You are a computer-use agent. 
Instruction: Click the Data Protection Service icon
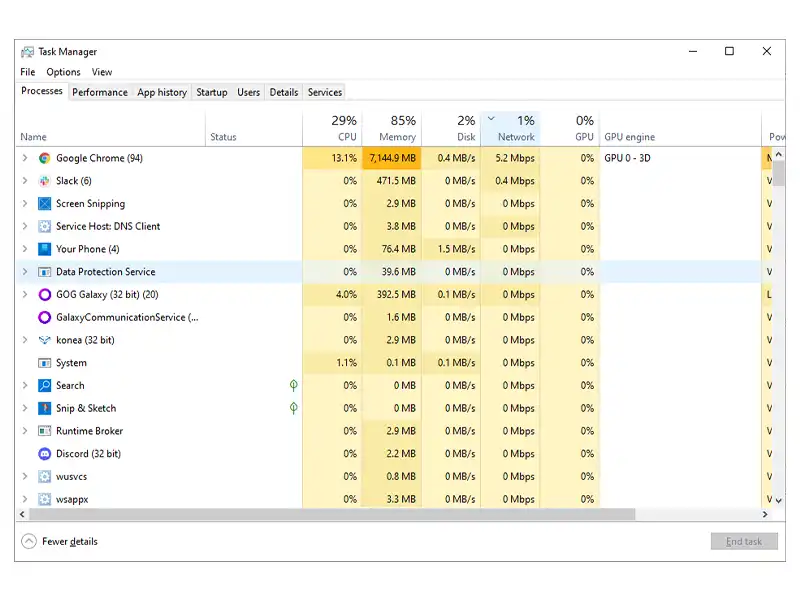(44, 272)
